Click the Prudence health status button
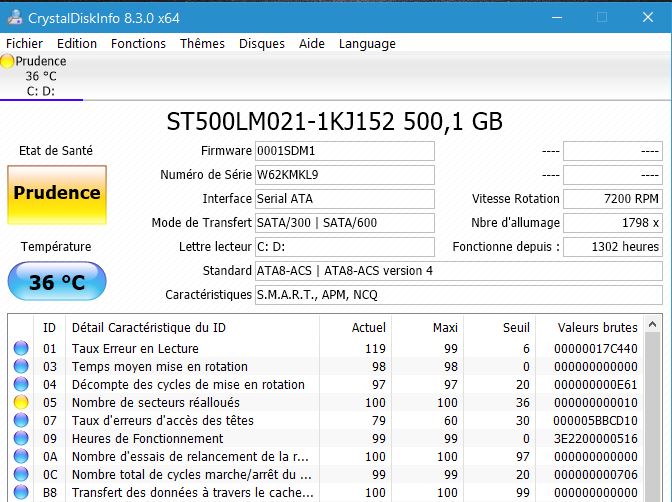 pyautogui.click(x=57, y=195)
